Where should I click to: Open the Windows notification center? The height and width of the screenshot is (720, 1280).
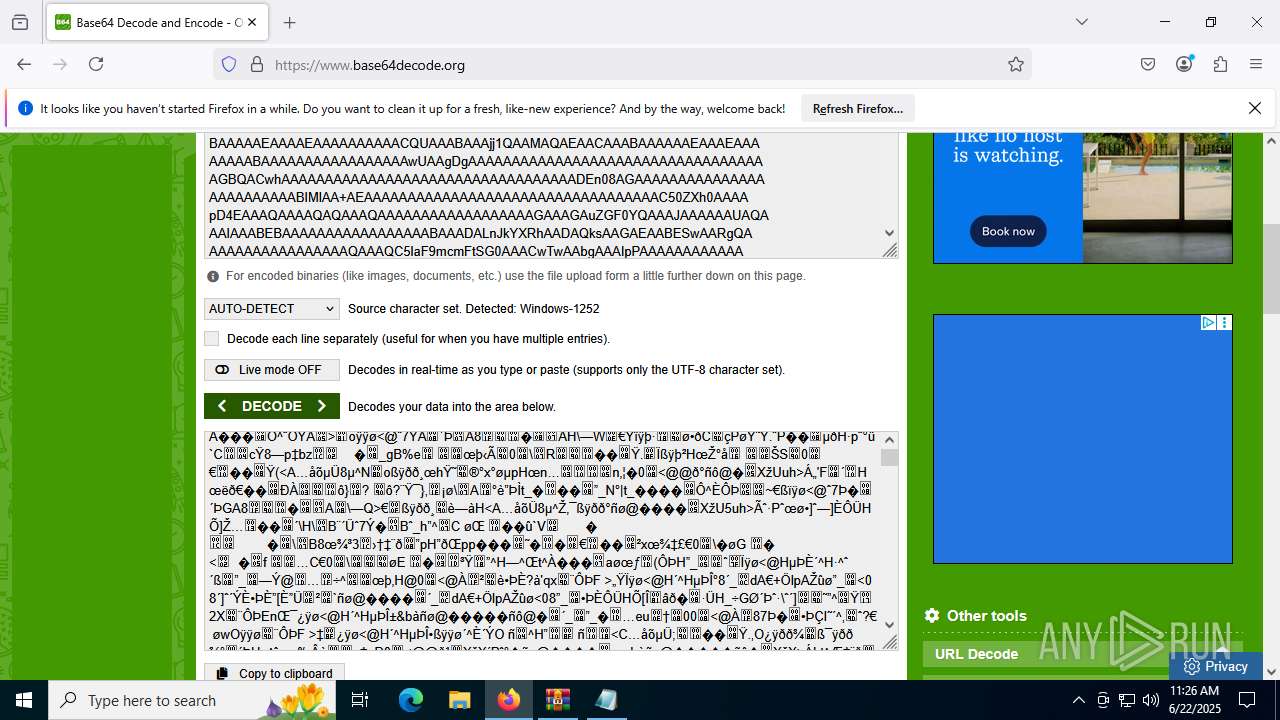point(1247,700)
